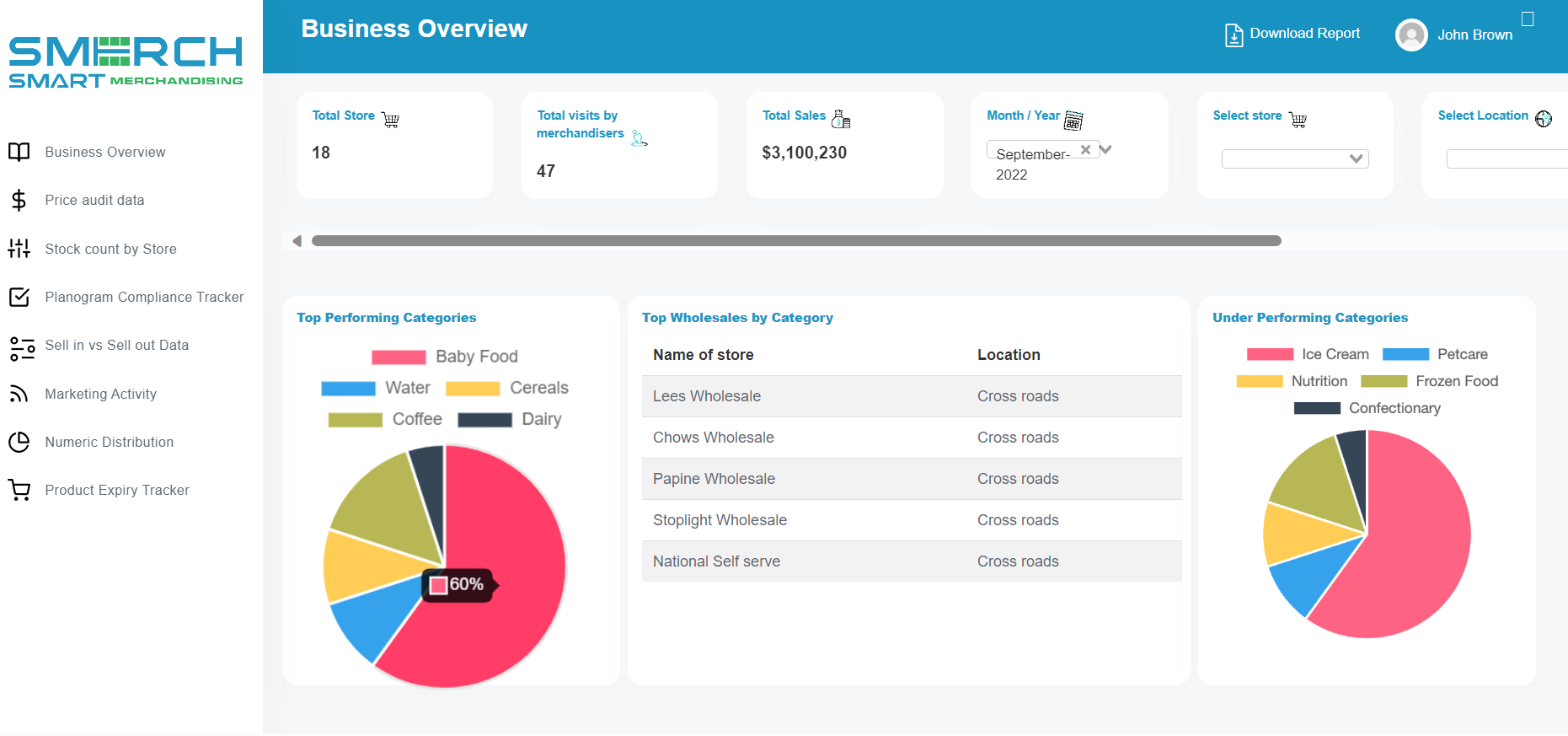Screen dimensions: 1568x736
Task: Toggle the Cereals legend item
Action: pos(507,388)
